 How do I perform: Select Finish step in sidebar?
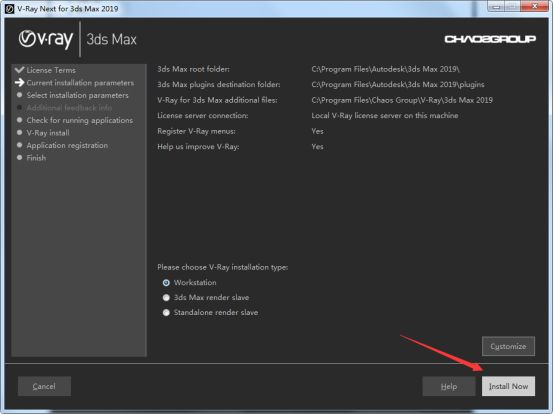(x=36, y=158)
